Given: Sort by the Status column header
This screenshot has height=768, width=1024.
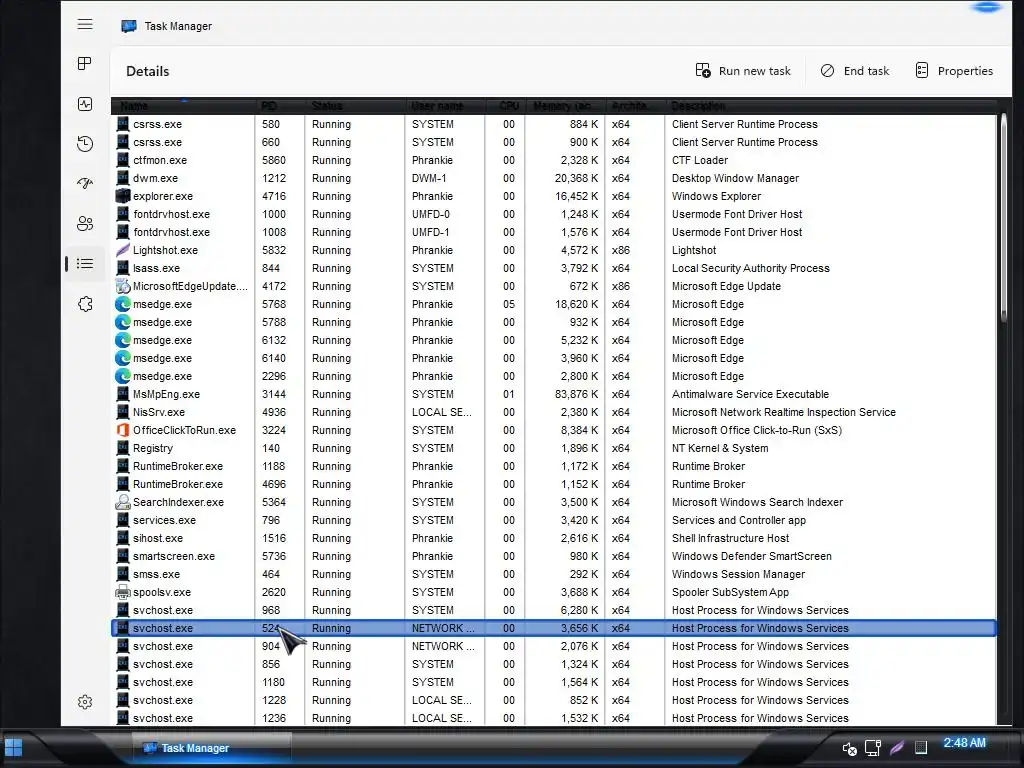Looking at the screenshot, I should point(355,106).
